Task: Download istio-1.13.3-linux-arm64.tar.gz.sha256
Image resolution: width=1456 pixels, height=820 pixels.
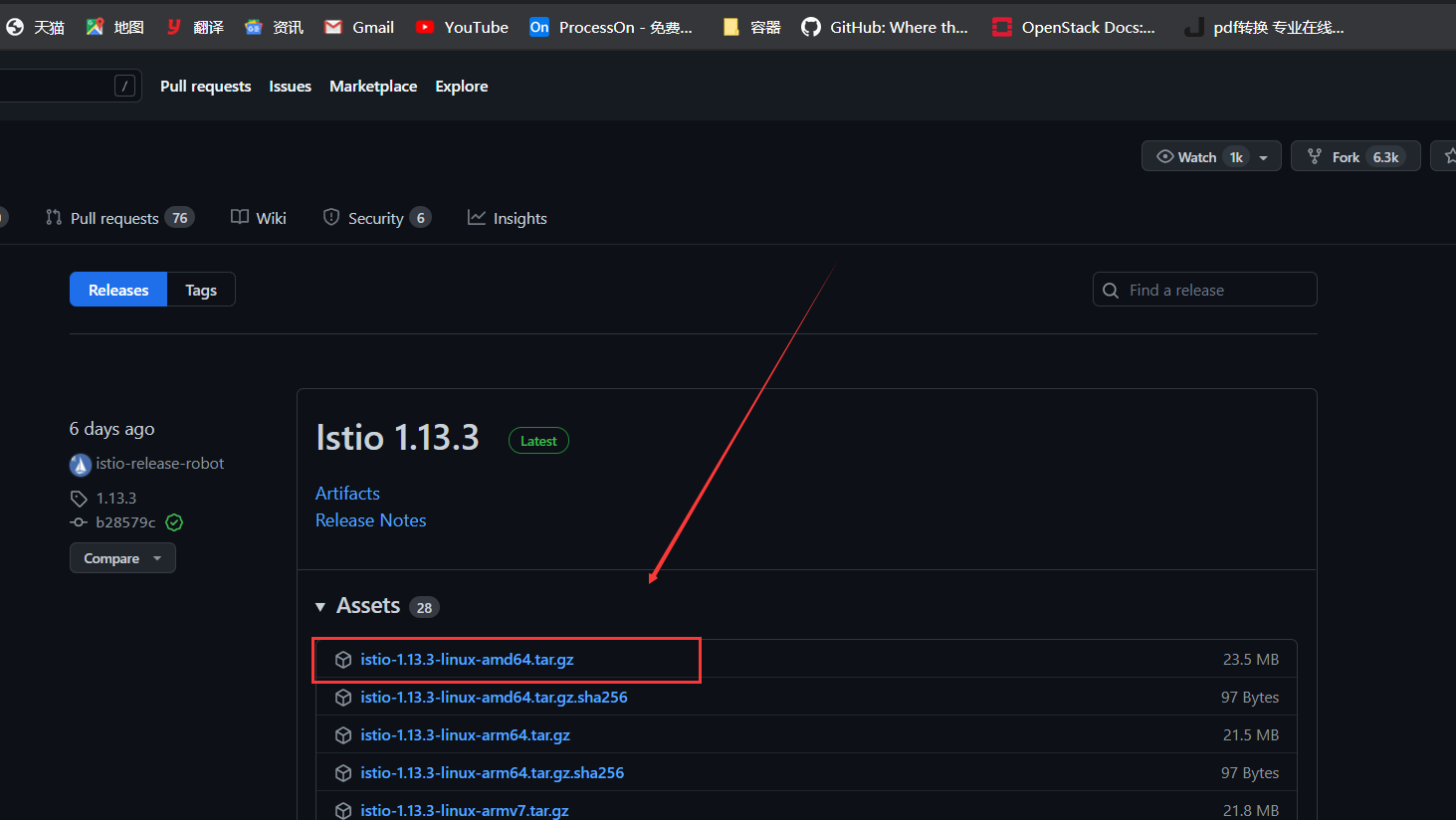Action: (x=492, y=773)
